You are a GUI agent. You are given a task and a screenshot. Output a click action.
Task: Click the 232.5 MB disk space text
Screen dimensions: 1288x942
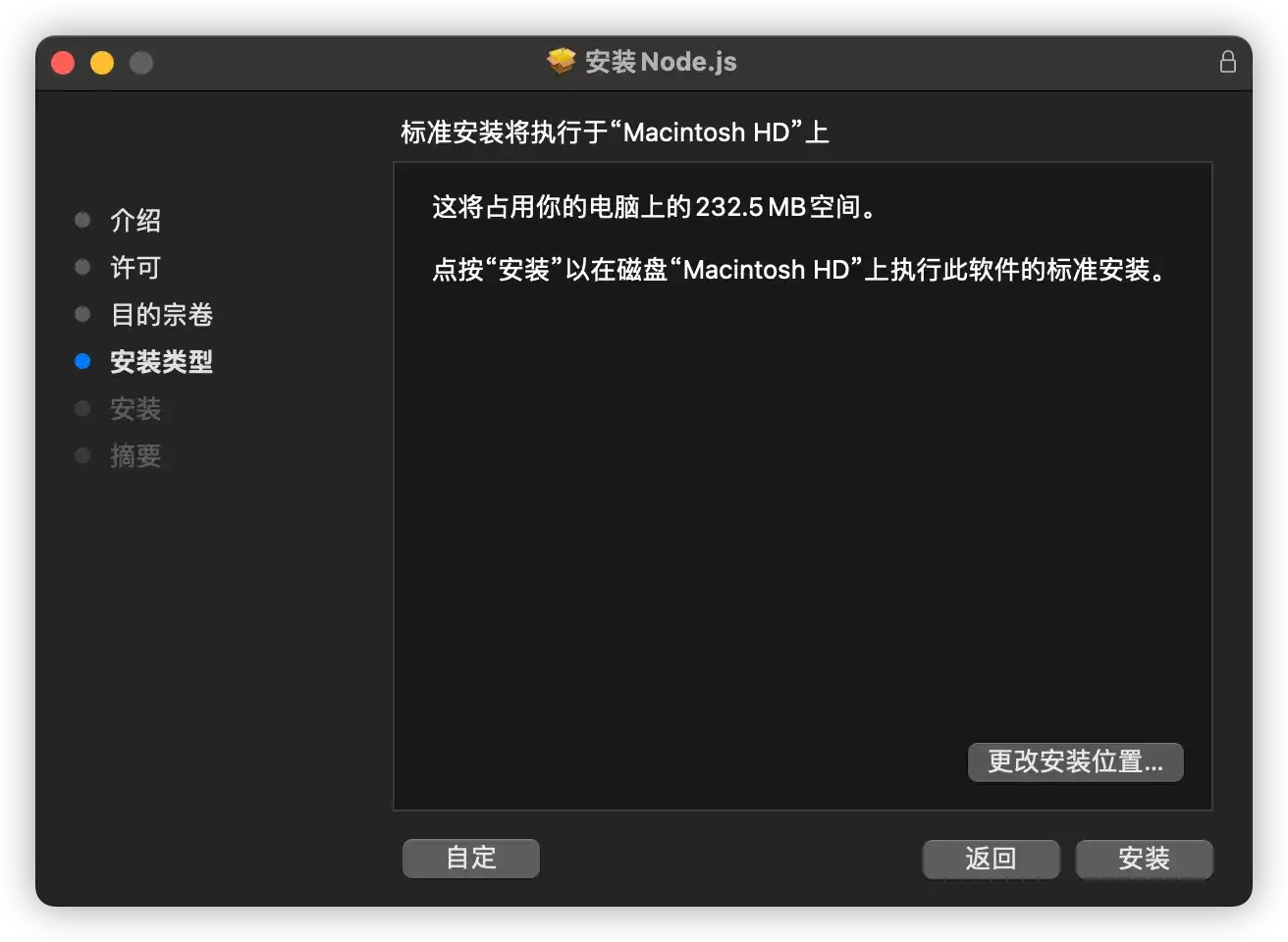click(750, 207)
